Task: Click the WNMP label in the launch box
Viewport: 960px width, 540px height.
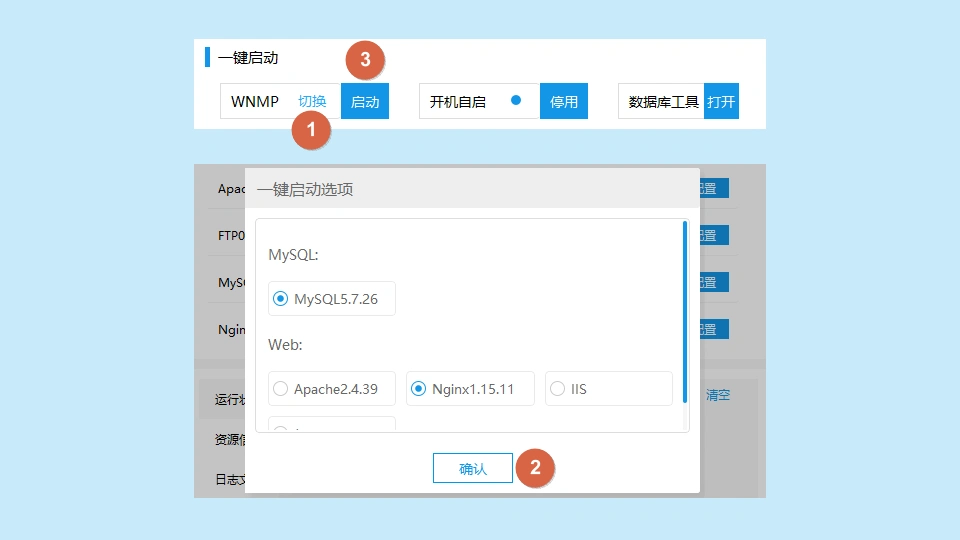Action: pos(255,101)
